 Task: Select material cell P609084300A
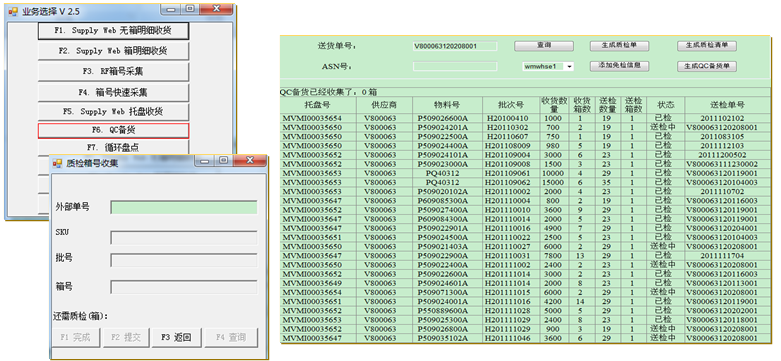(443, 219)
